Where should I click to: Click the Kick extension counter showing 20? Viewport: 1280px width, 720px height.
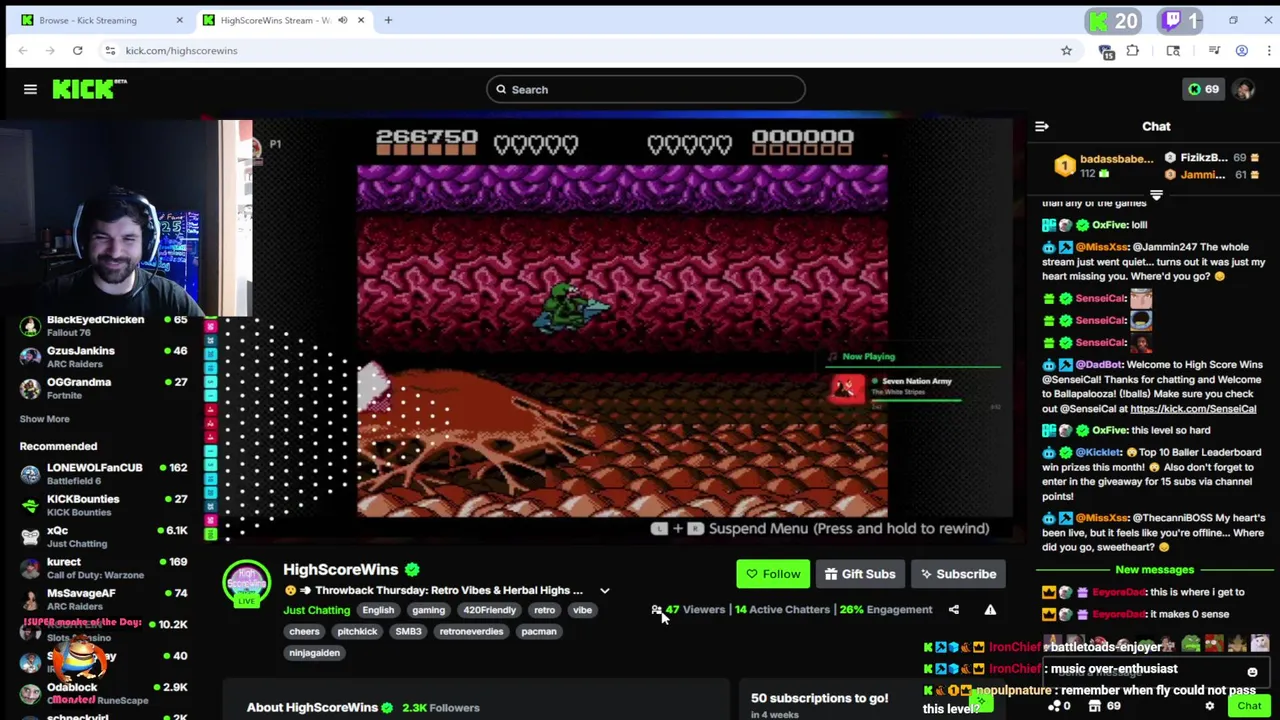[x=1112, y=20]
